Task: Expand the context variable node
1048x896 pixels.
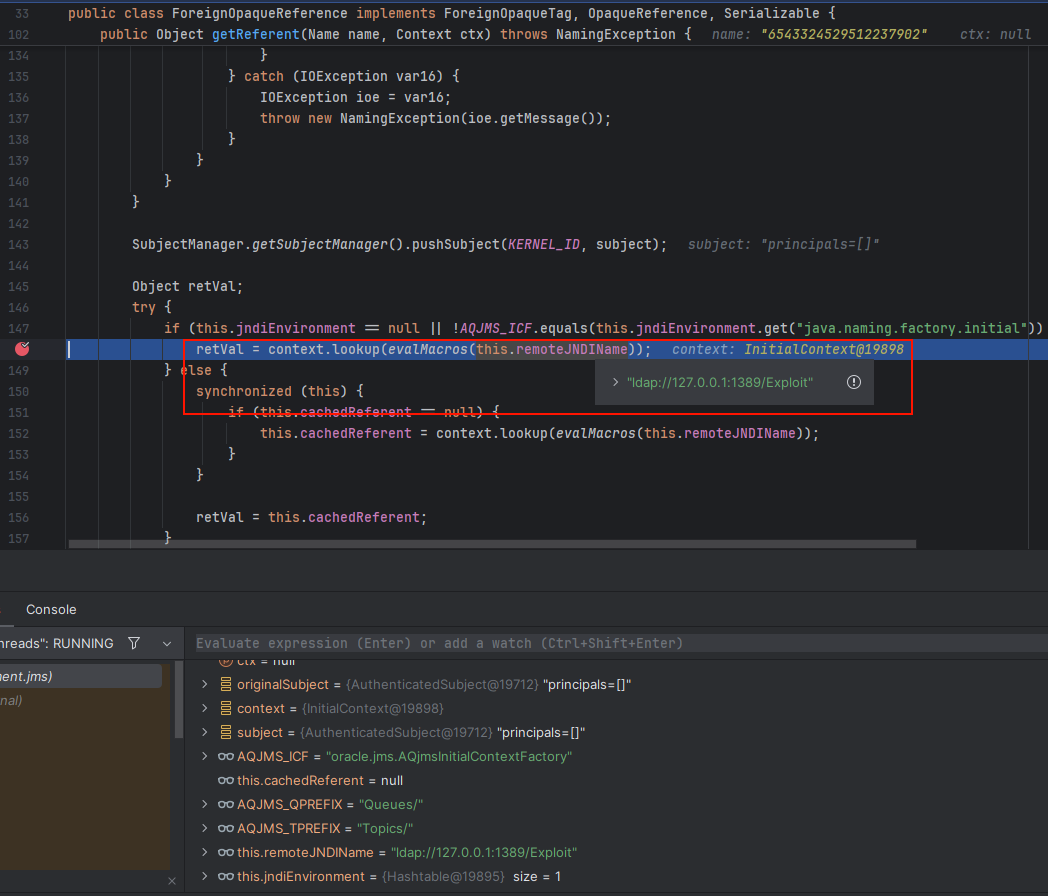Action: point(205,708)
